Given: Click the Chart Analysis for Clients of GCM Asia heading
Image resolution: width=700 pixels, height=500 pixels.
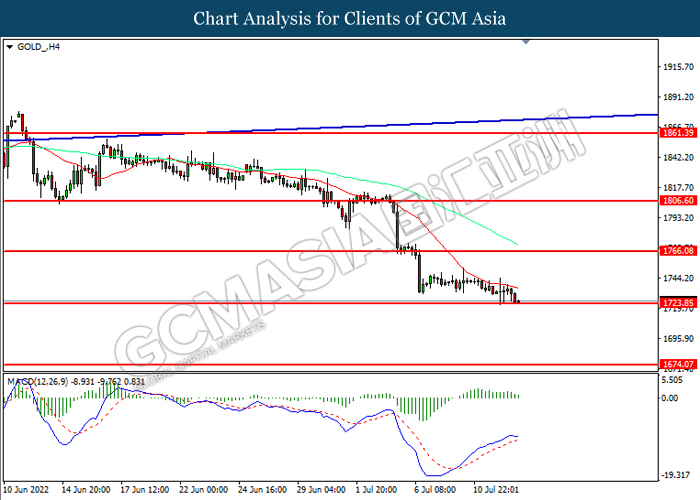Looking at the screenshot, I should tap(350, 18).
